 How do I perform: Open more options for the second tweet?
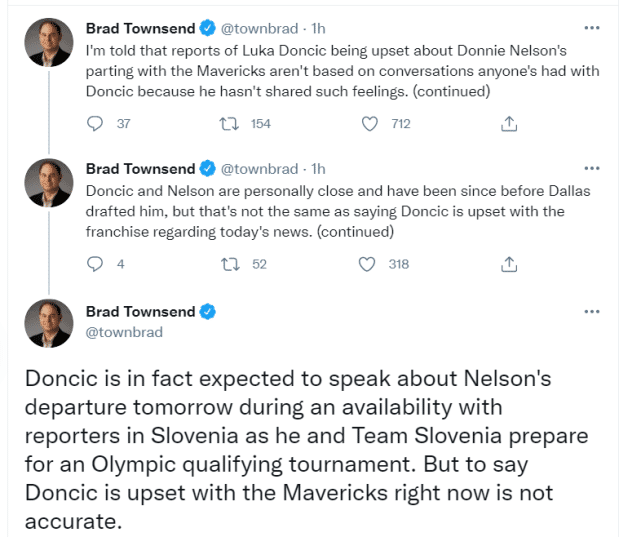click(x=592, y=168)
